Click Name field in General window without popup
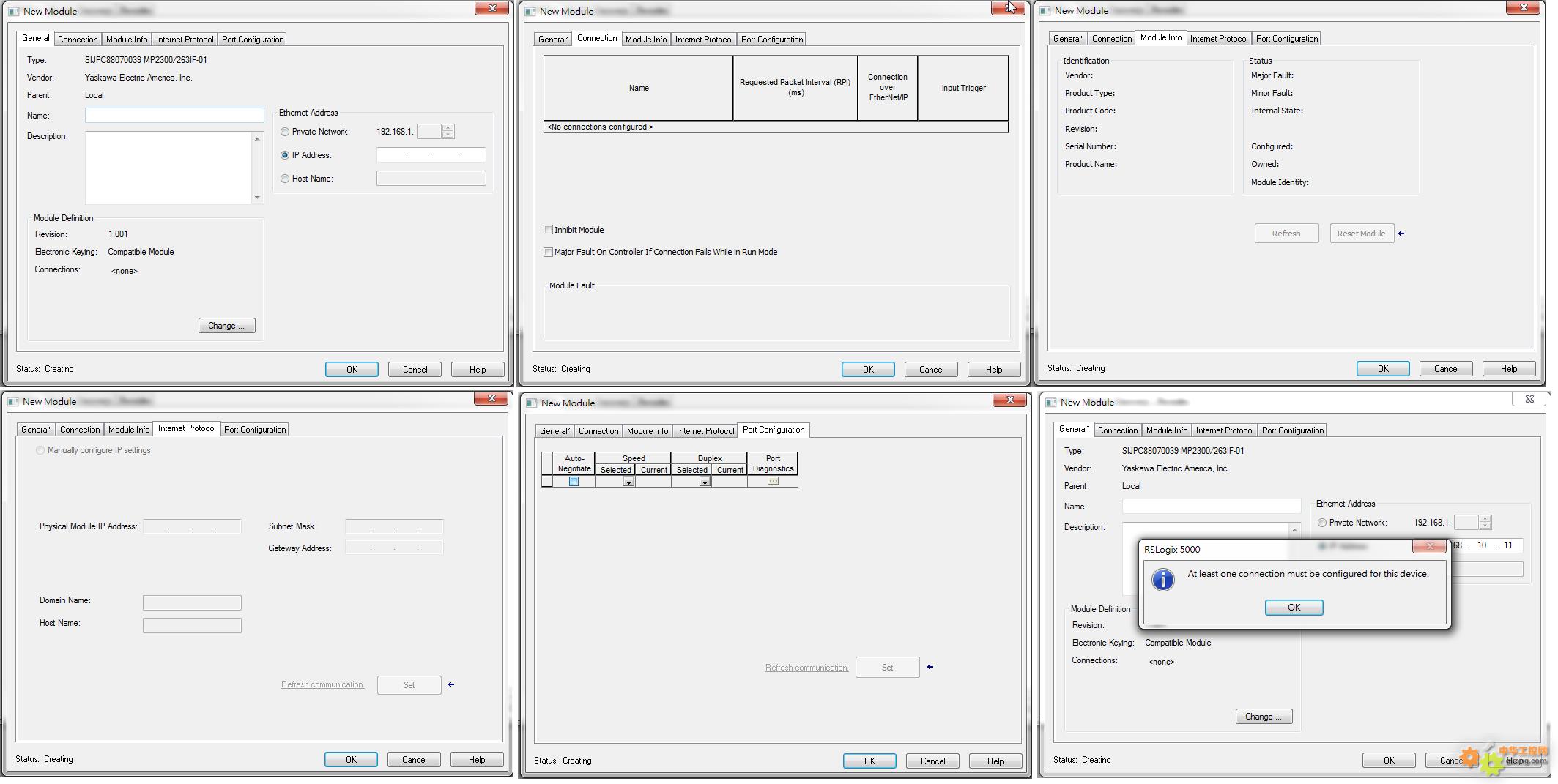 174,115
